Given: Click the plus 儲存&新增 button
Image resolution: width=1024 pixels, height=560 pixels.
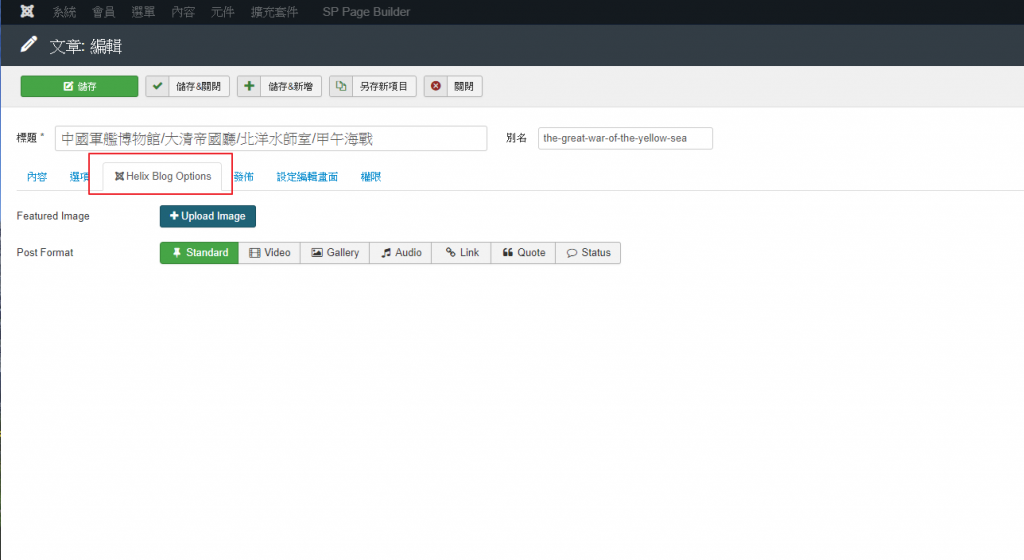Looking at the screenshot, I should point(279,87).
